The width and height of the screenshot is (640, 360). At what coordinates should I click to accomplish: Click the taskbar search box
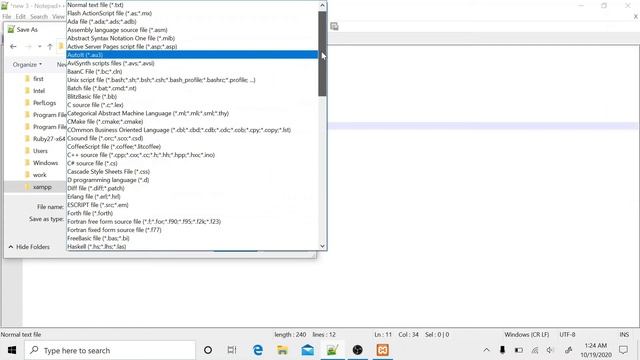tap(110, 350)
